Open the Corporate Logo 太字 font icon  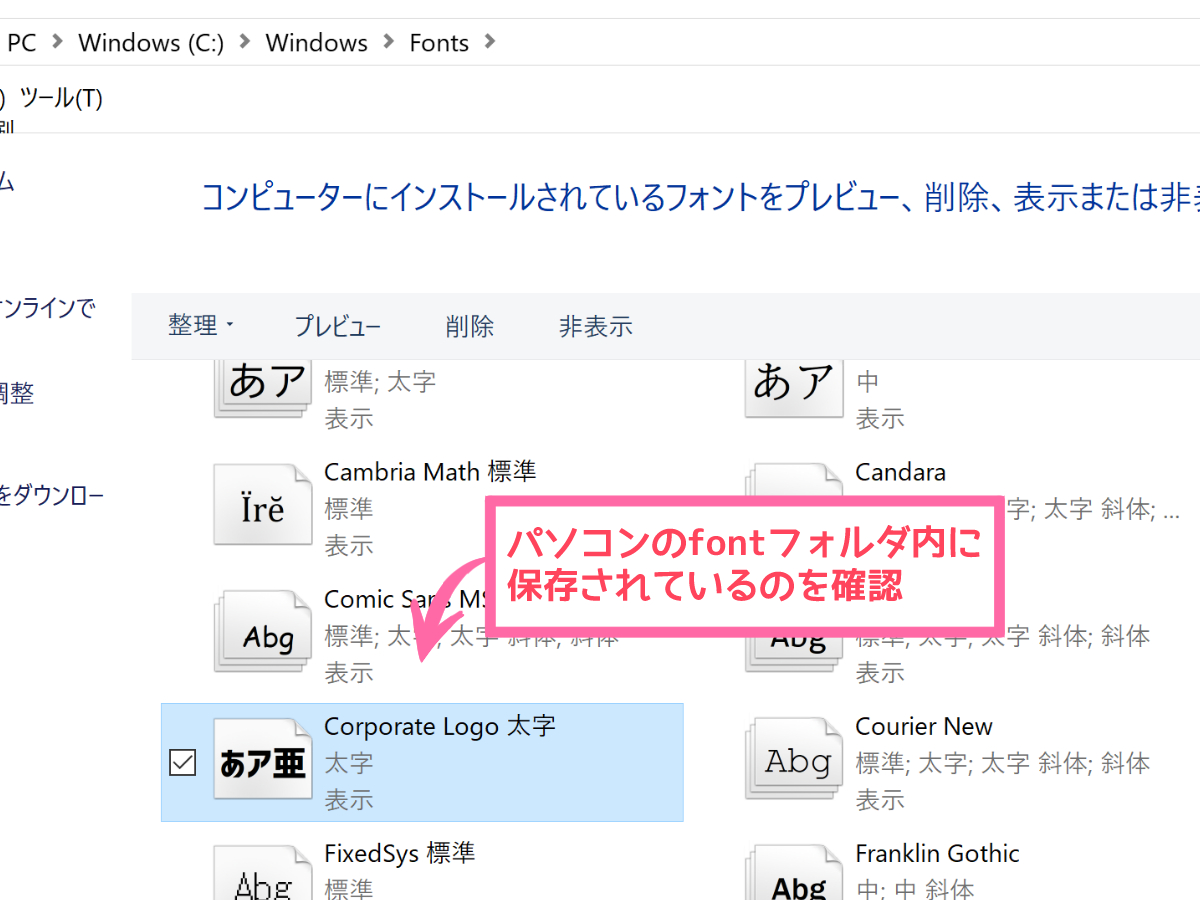tap(263, 762)
